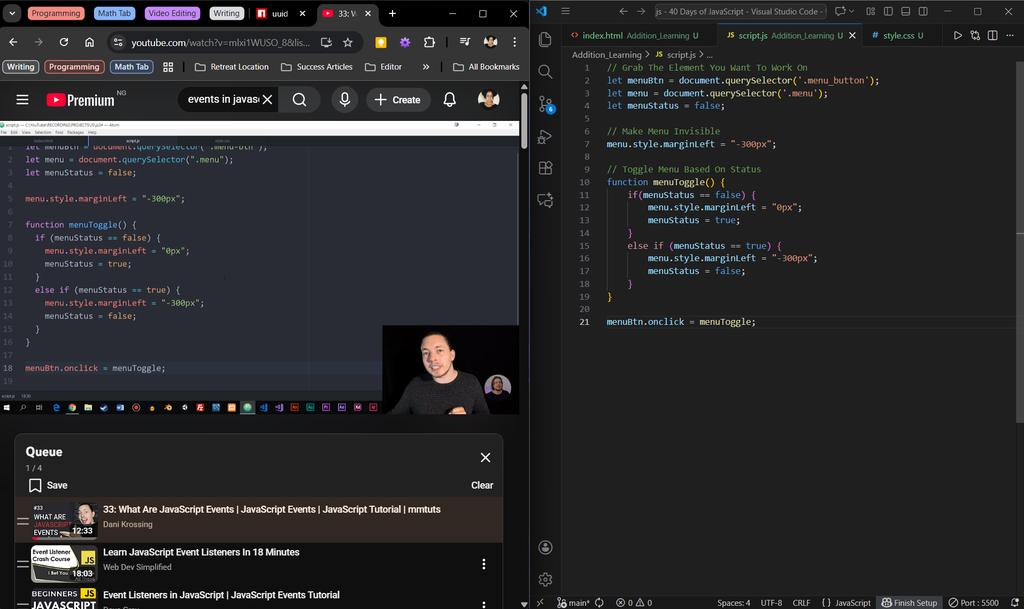Select the Math Tab tab group
1024x609 pixels.
(114, 13)
